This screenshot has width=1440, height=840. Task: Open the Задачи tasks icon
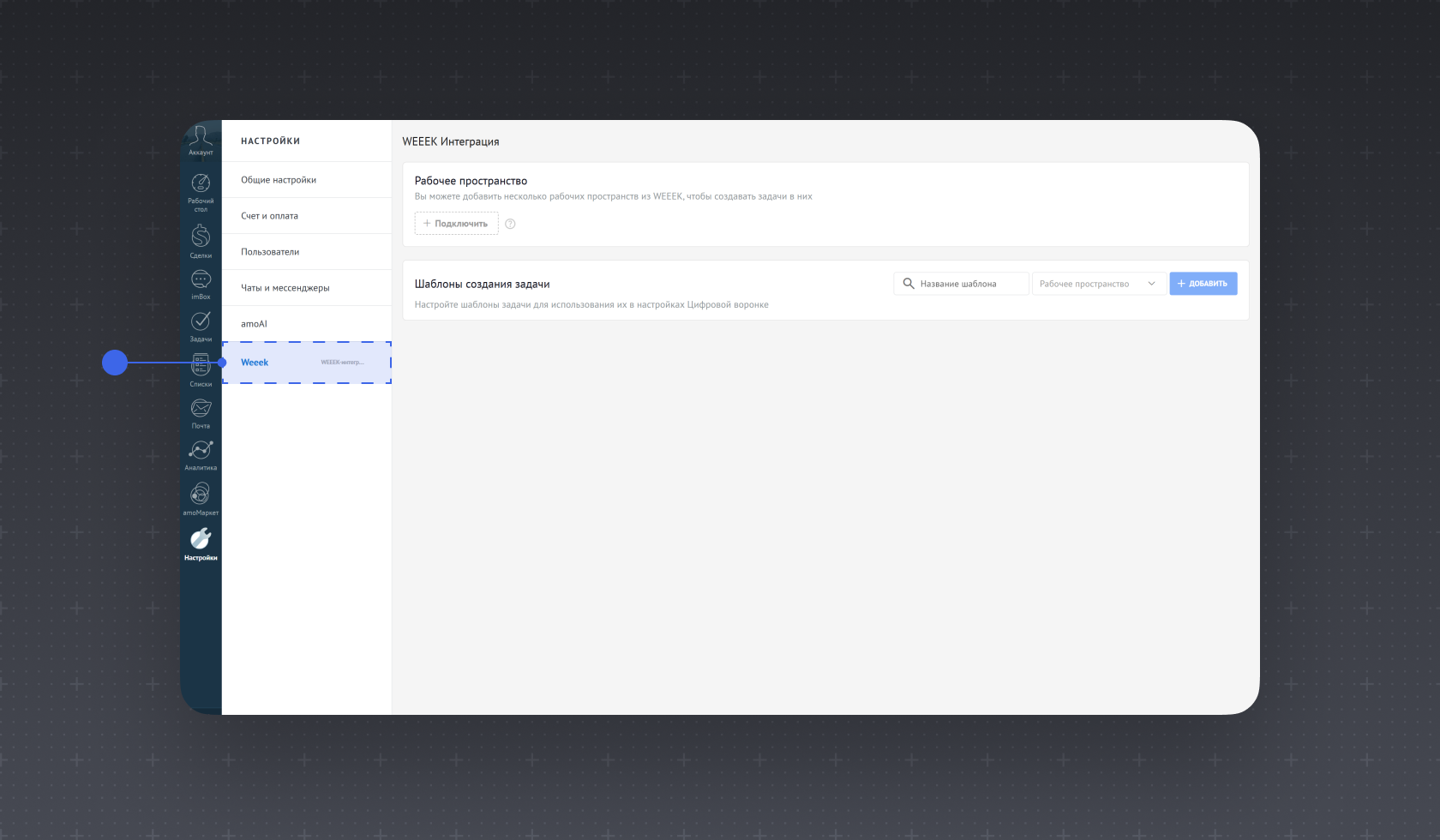coord(201,326)
